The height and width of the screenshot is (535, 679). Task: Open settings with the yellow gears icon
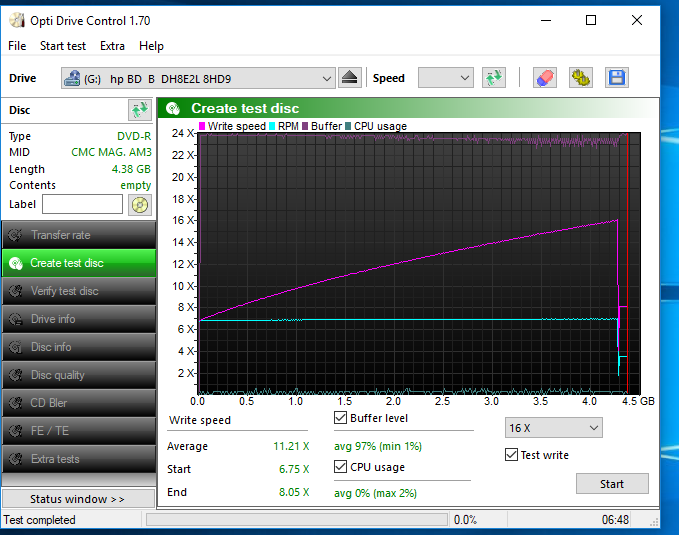(581, 78)
